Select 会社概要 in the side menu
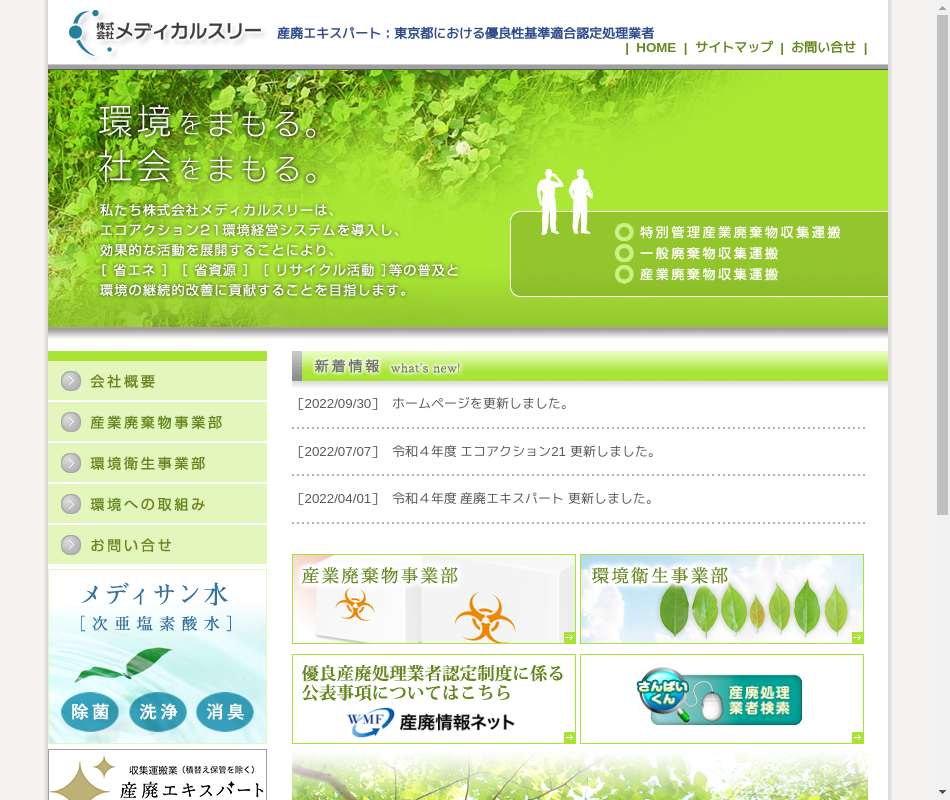 (158, 381)
